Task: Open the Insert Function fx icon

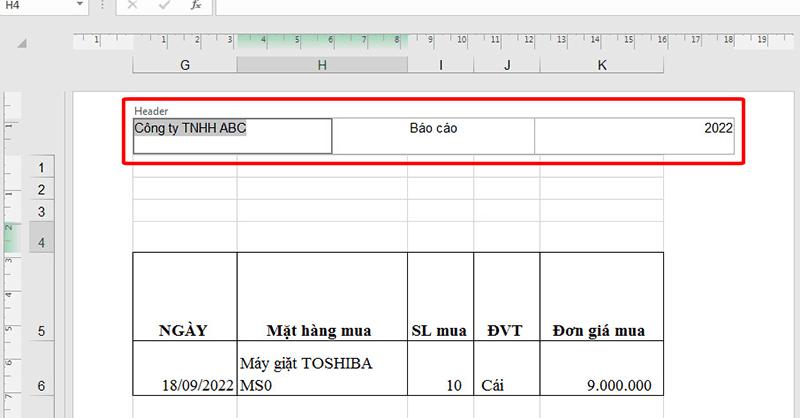Action: (196, 5)
